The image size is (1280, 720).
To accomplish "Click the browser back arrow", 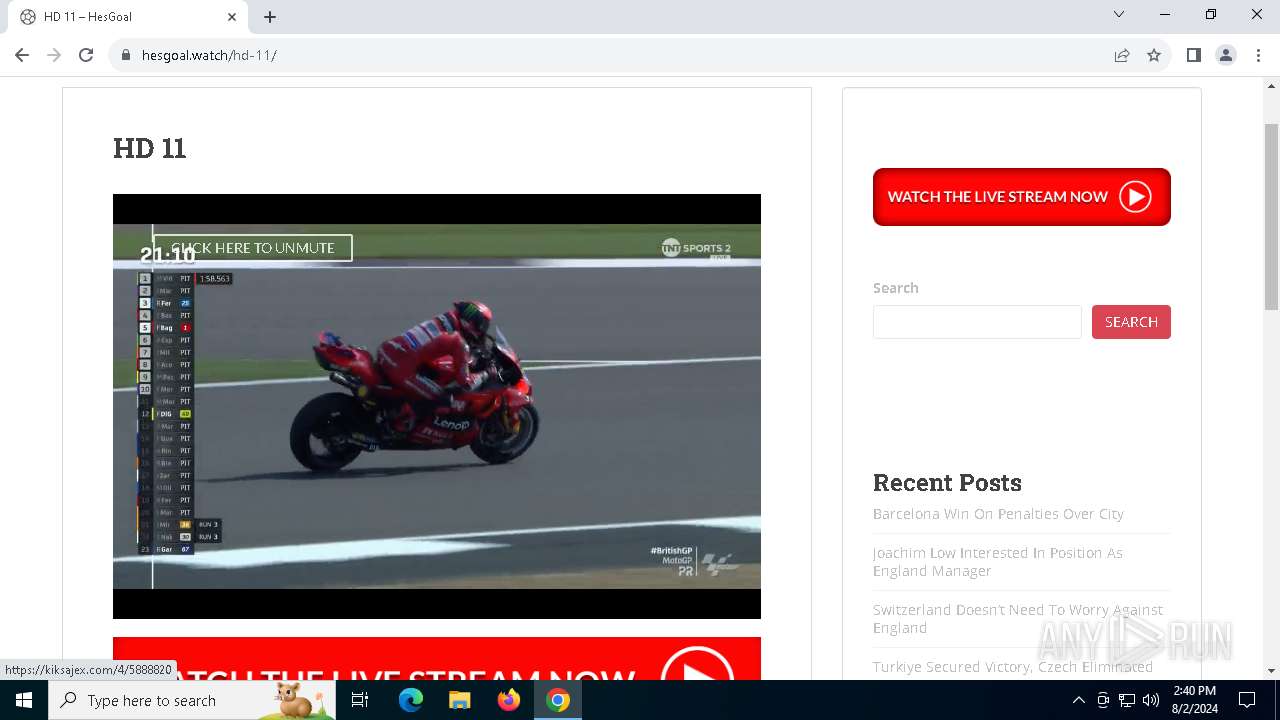I will tap(22, 55).
